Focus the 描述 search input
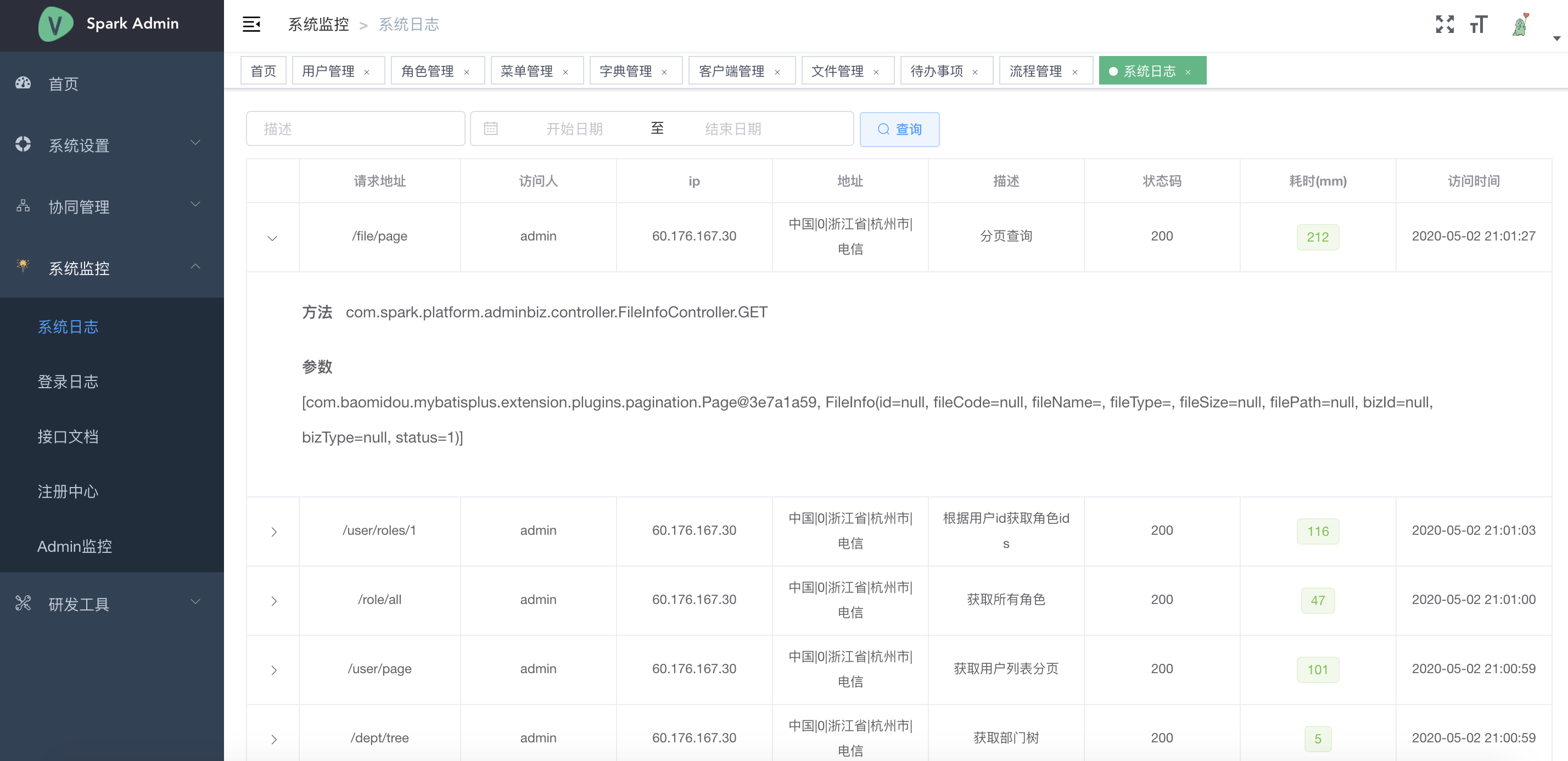Screen dimensions: 1568x761 [x=355, y=128]
